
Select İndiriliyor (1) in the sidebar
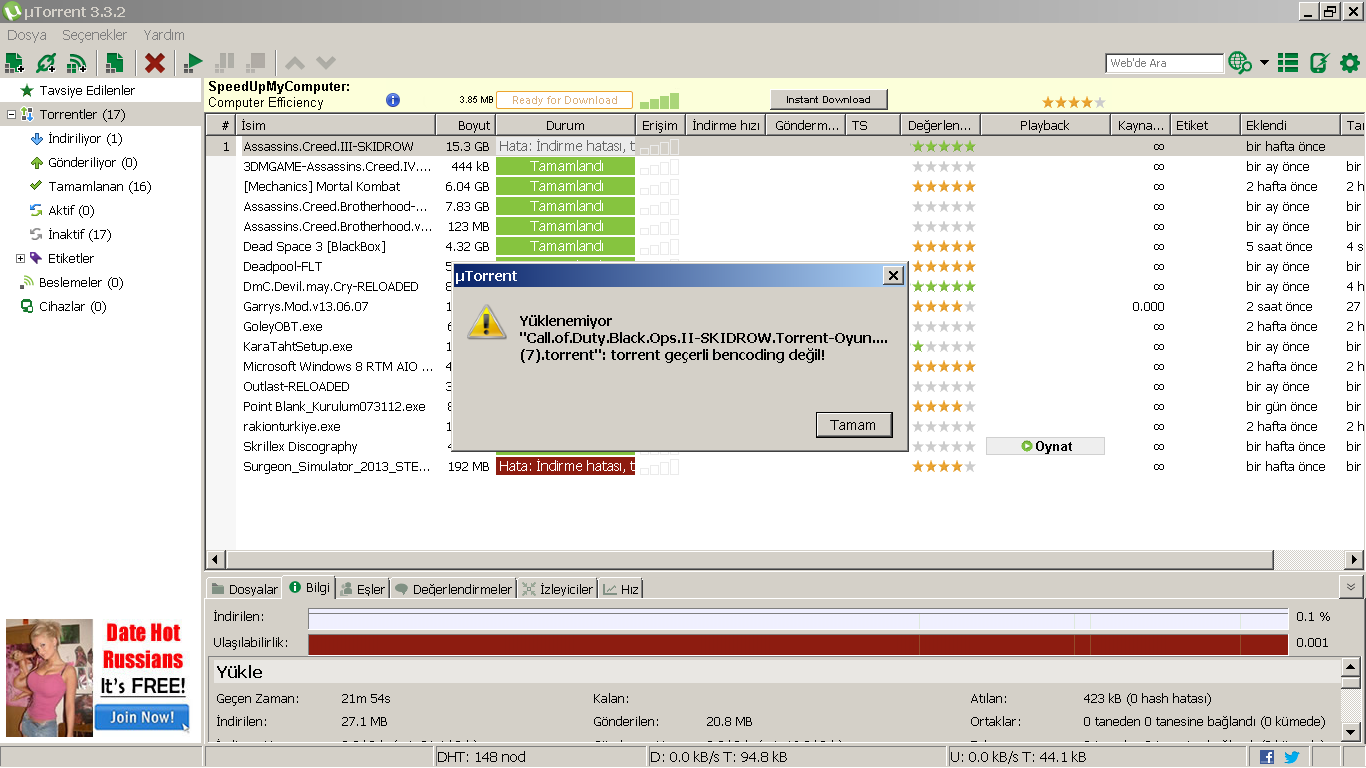coord(85,139)
